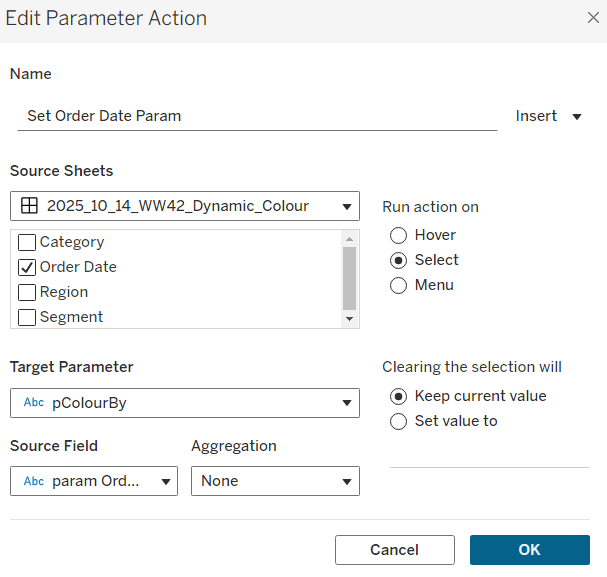Screen dimensions: 607x577
Task: Select the Set value to radio option
Action: click(398, 421)
